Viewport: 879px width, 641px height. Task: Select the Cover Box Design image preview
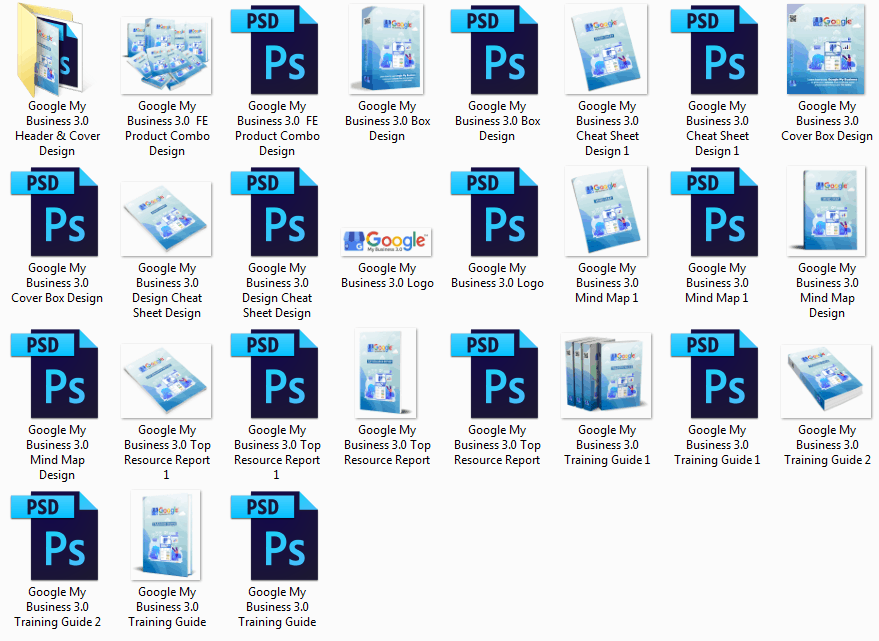click(x=826, y=50)
